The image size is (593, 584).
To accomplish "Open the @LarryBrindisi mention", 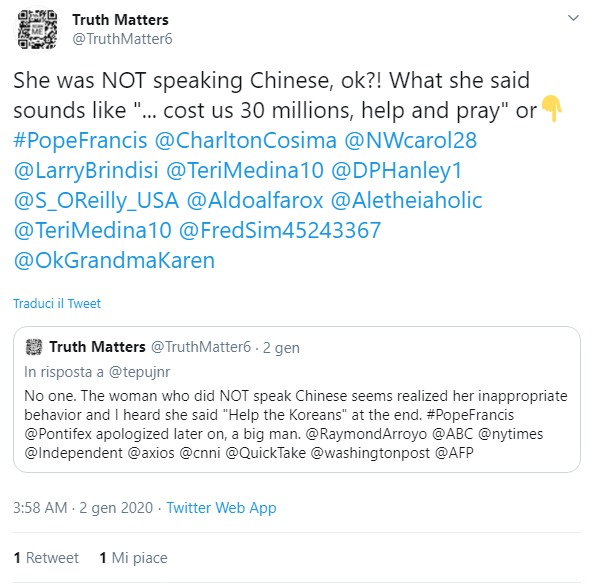I will point(86,170).
